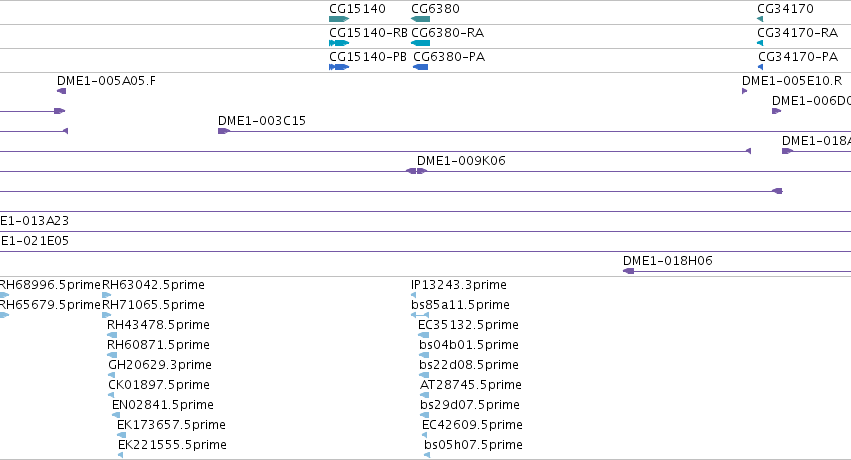Click the RH68996.5prime label
The image size is (851, 460).
coord(50,285)
